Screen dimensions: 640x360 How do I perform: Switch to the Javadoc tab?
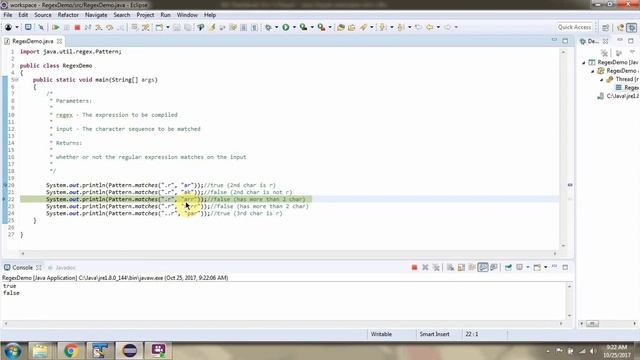click(x=62, y=268)
